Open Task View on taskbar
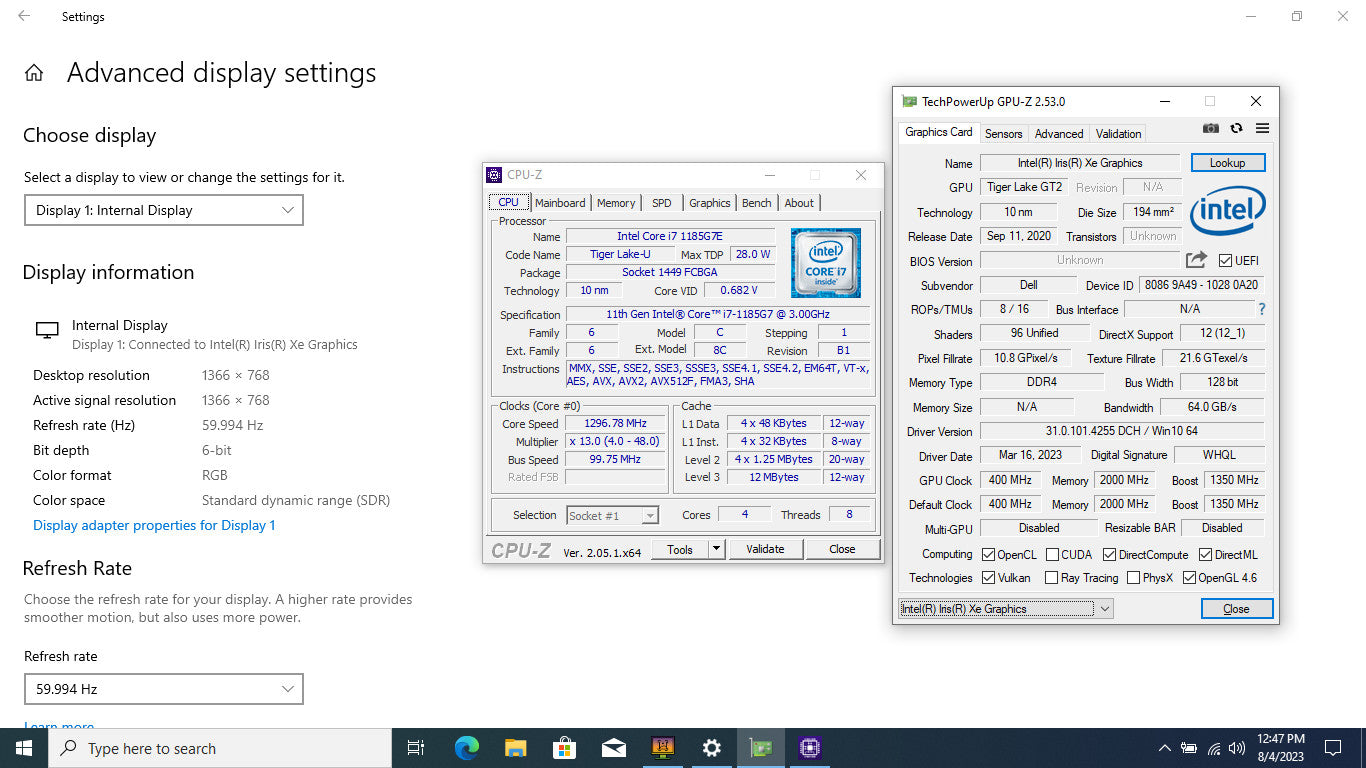 pos(416,748)
